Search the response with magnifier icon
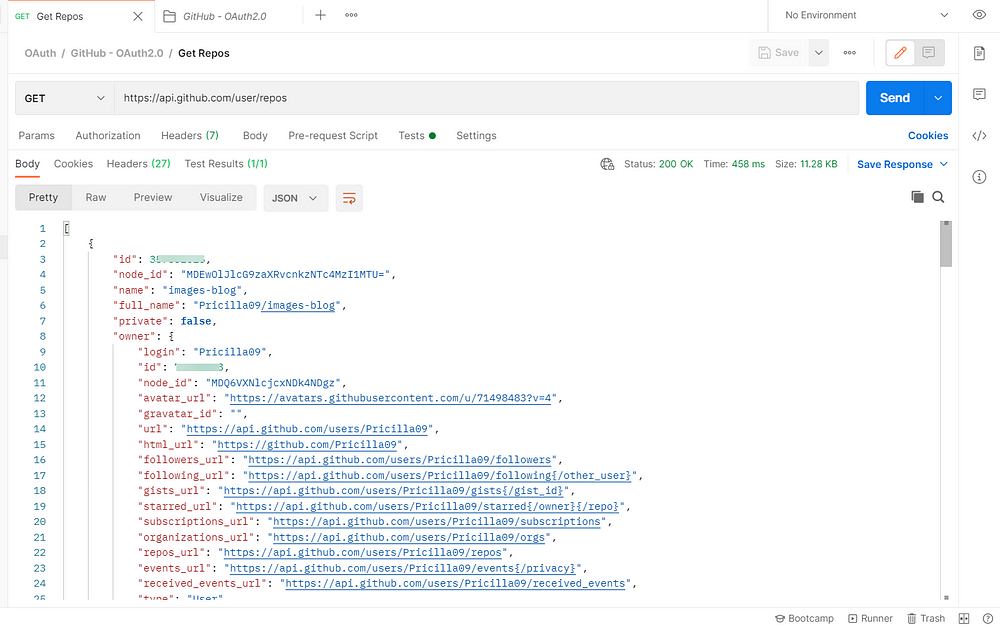 pos(938,197)
